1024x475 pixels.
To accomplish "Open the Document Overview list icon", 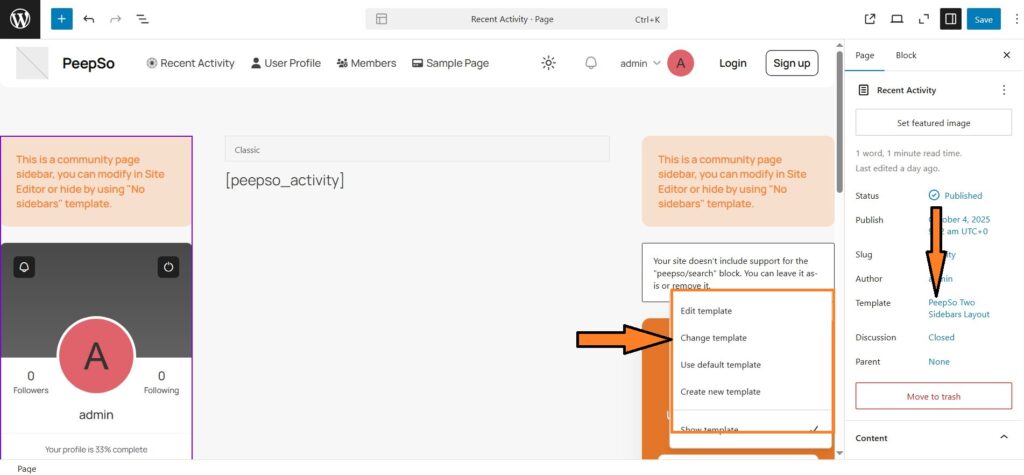I will pos(142,19).
